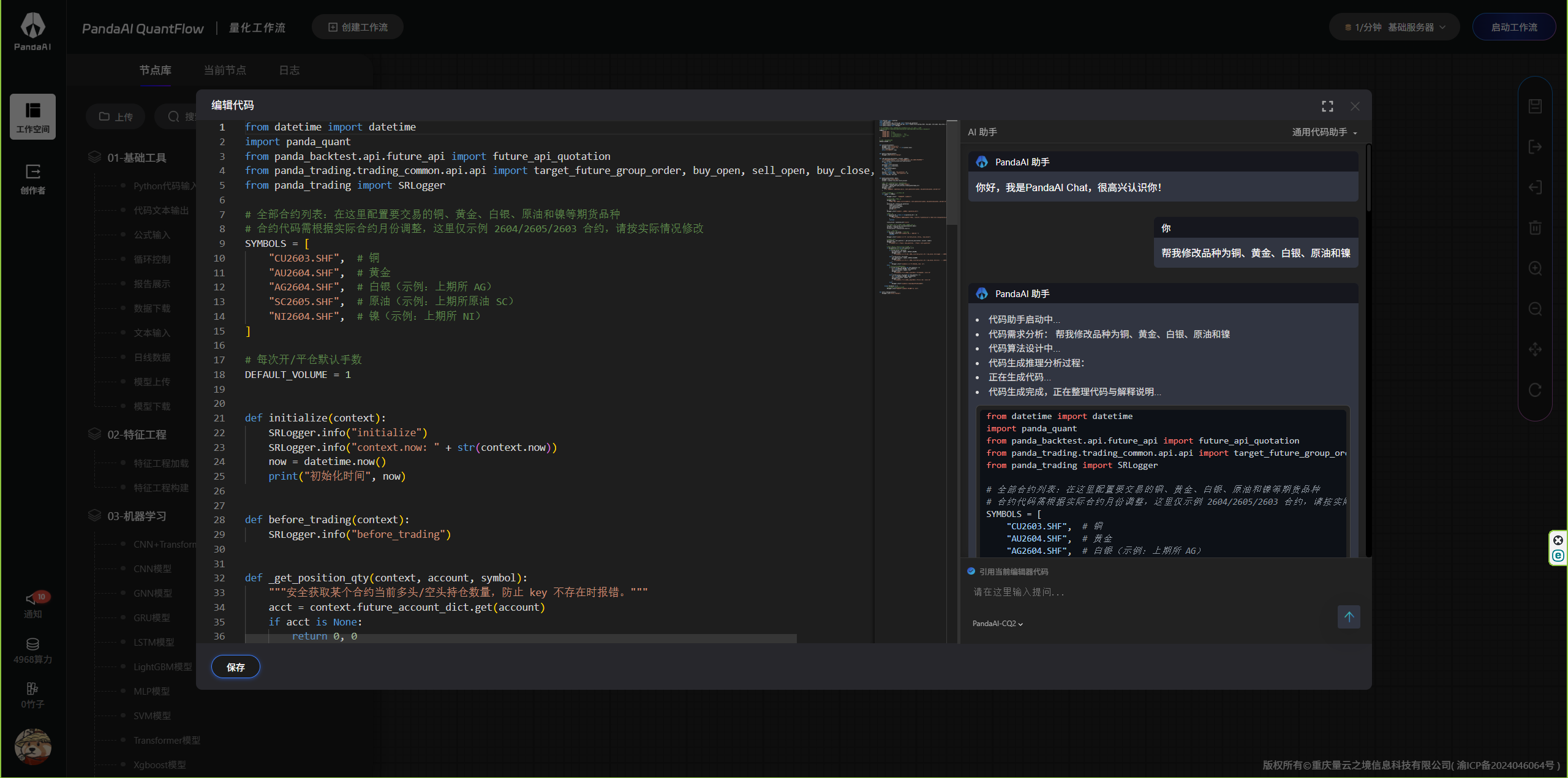Open the 1/分钟 基础服务器 server dropdown

coord(1394,27)
